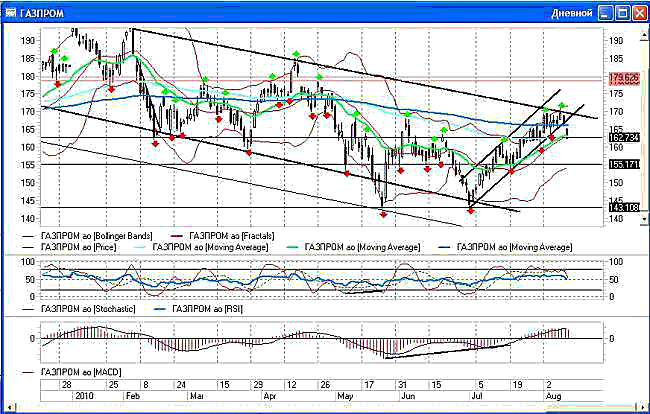
Task: Click date label 24 on time axis
Action: (181, 385)
